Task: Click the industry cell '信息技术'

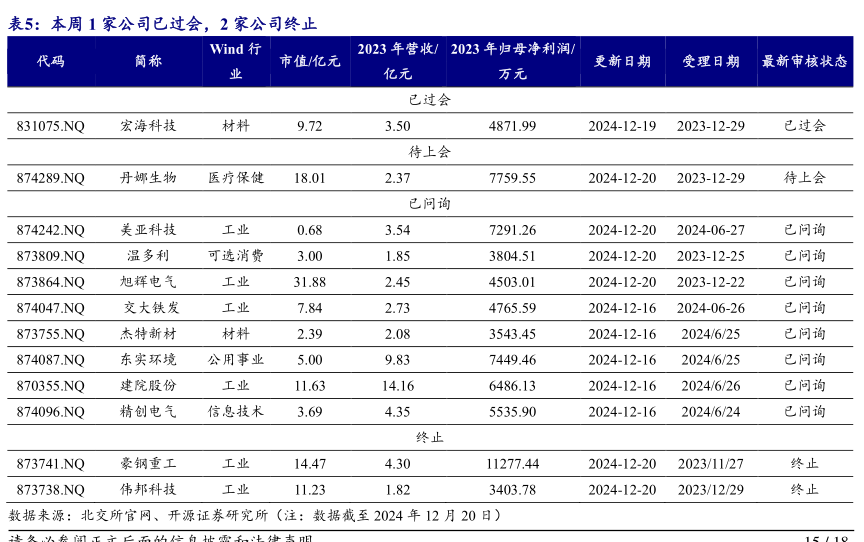Action: 236,411
